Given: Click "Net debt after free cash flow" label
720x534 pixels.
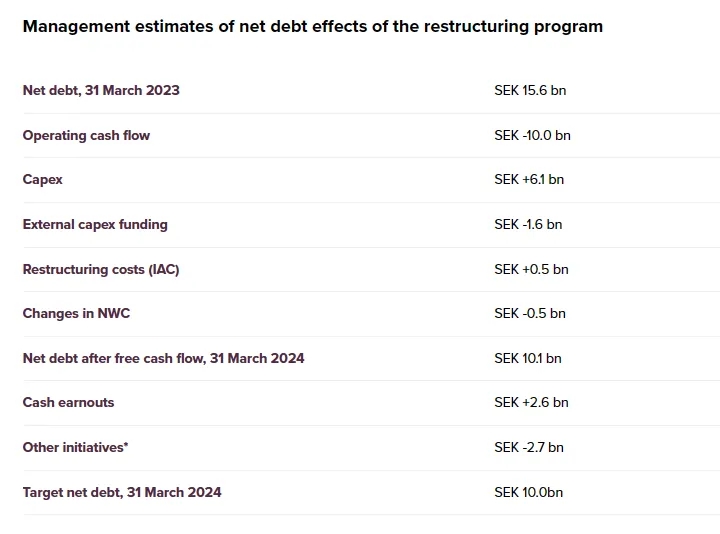Looking at the screenshot, I should pyautogui.click(x=163, y=358).
